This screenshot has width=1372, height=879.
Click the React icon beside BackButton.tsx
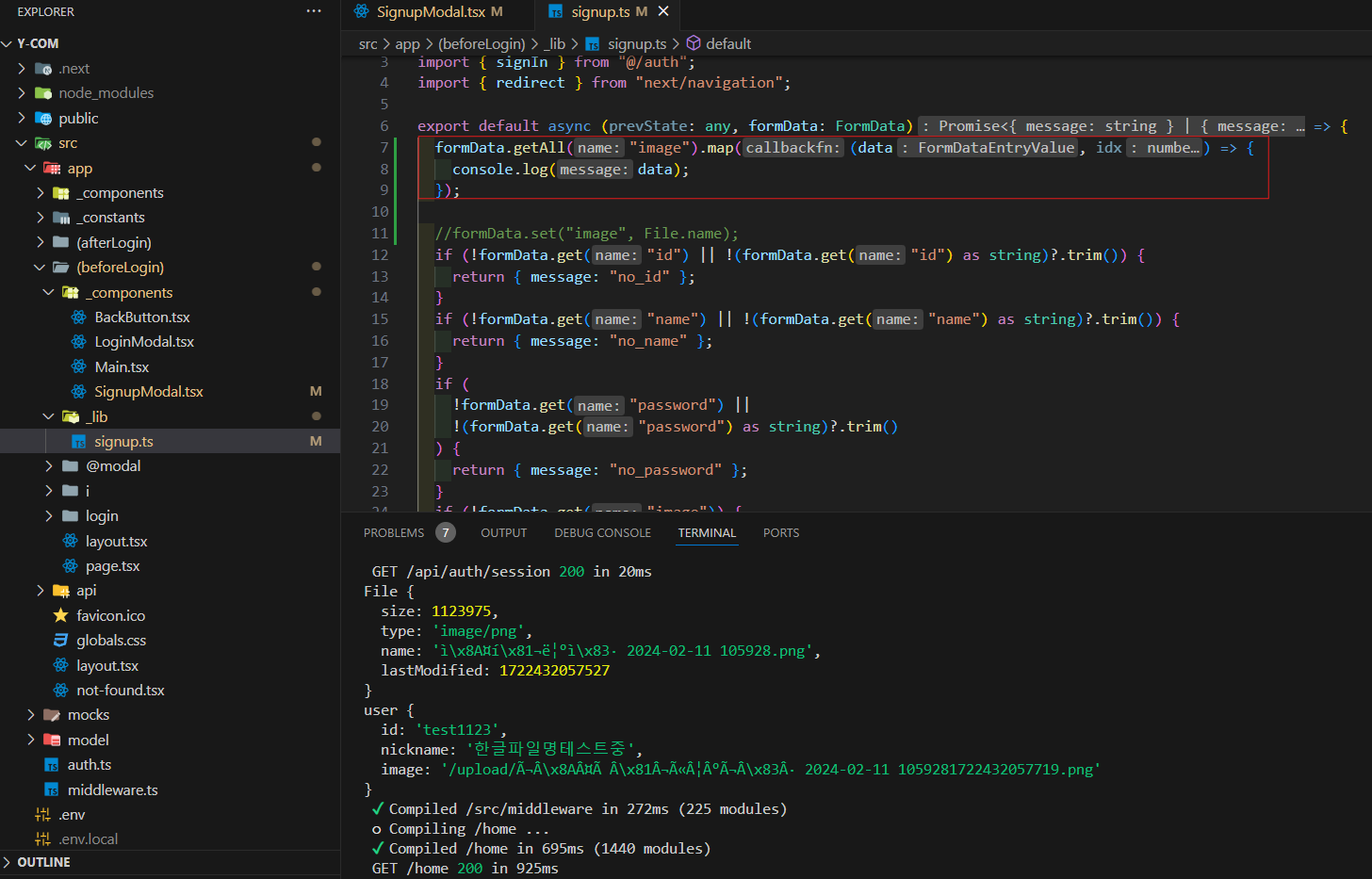point(79,317)
